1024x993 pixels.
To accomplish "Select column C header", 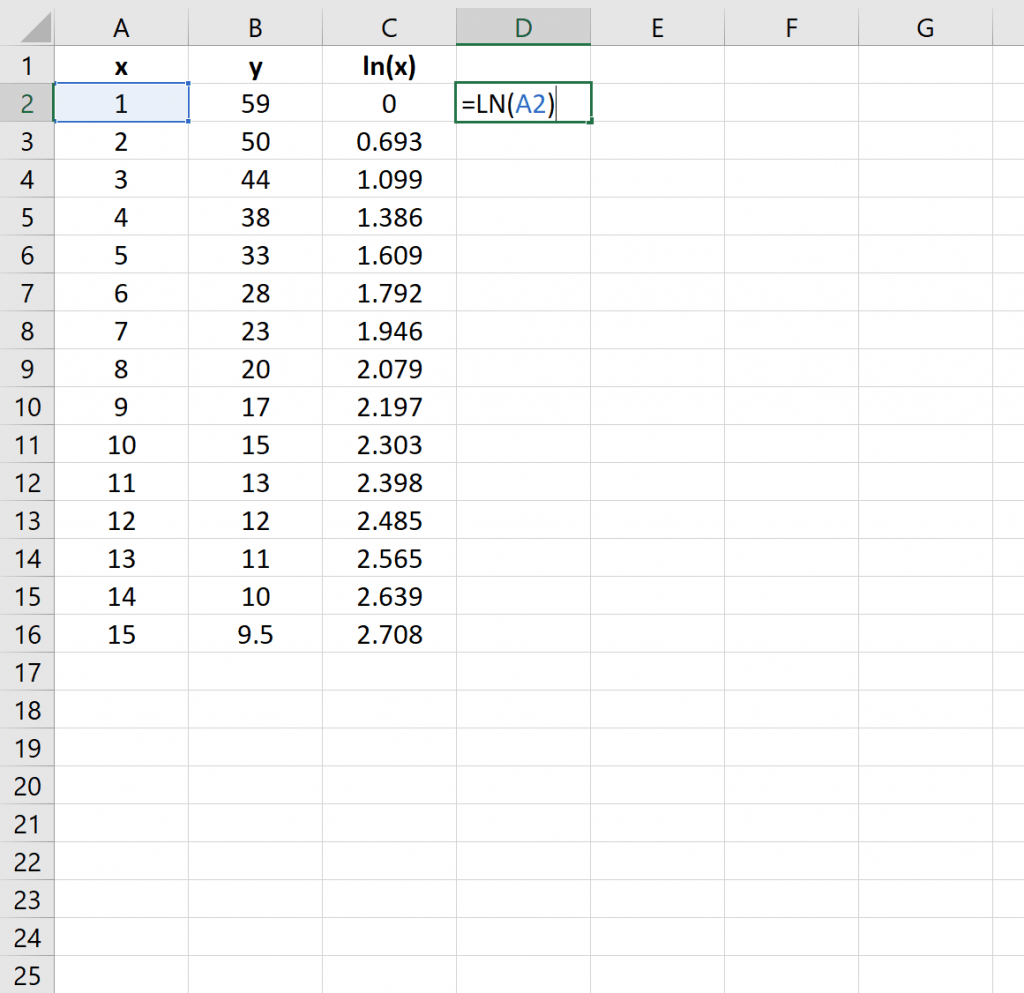I will [x=389, y=28].
